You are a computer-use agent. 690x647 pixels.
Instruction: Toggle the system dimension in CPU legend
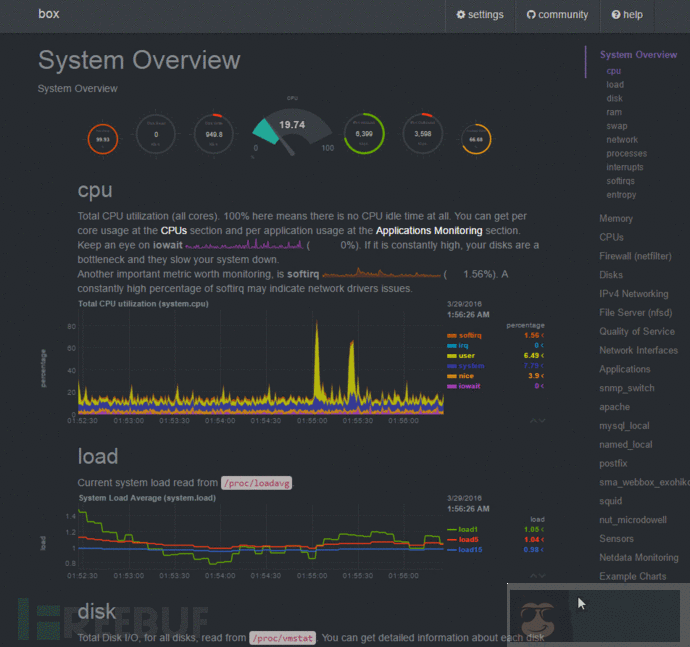pyautogui.click(x=466, y=366)
